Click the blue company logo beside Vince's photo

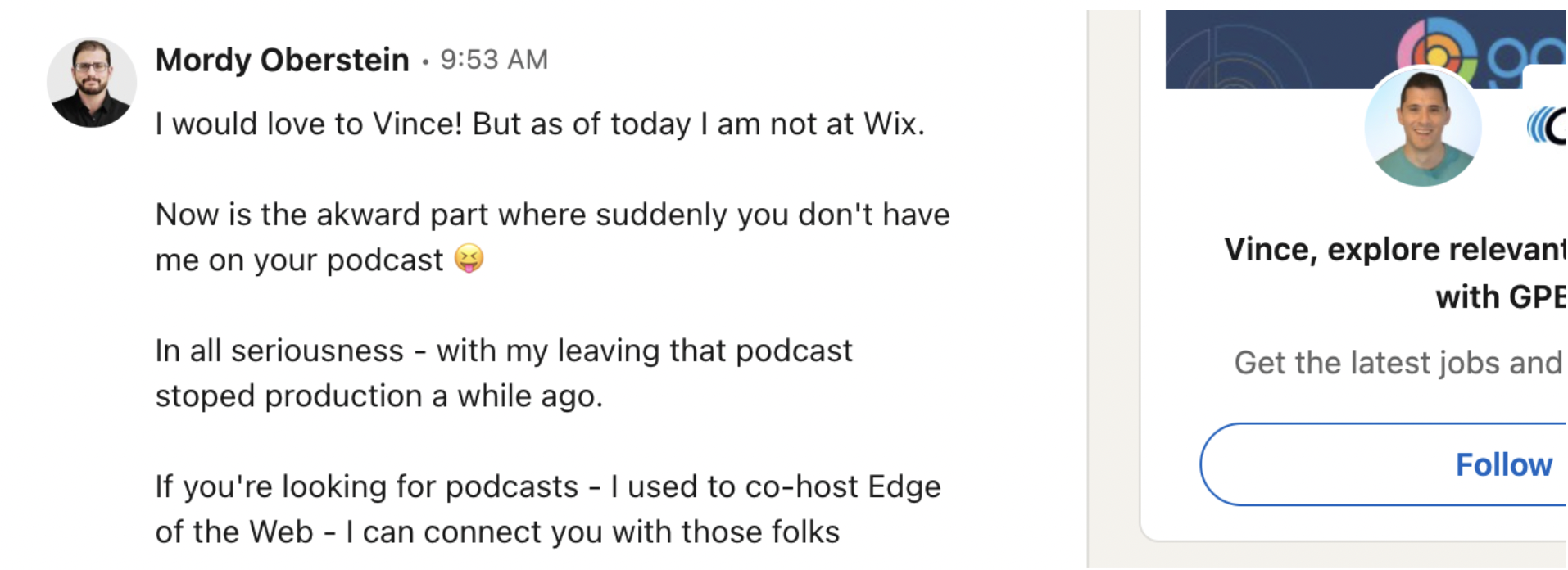1546,125
